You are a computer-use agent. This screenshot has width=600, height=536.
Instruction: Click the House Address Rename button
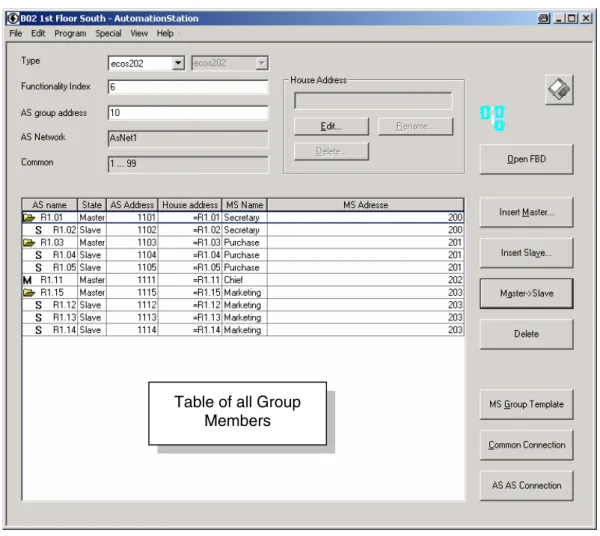click(416, 126)
